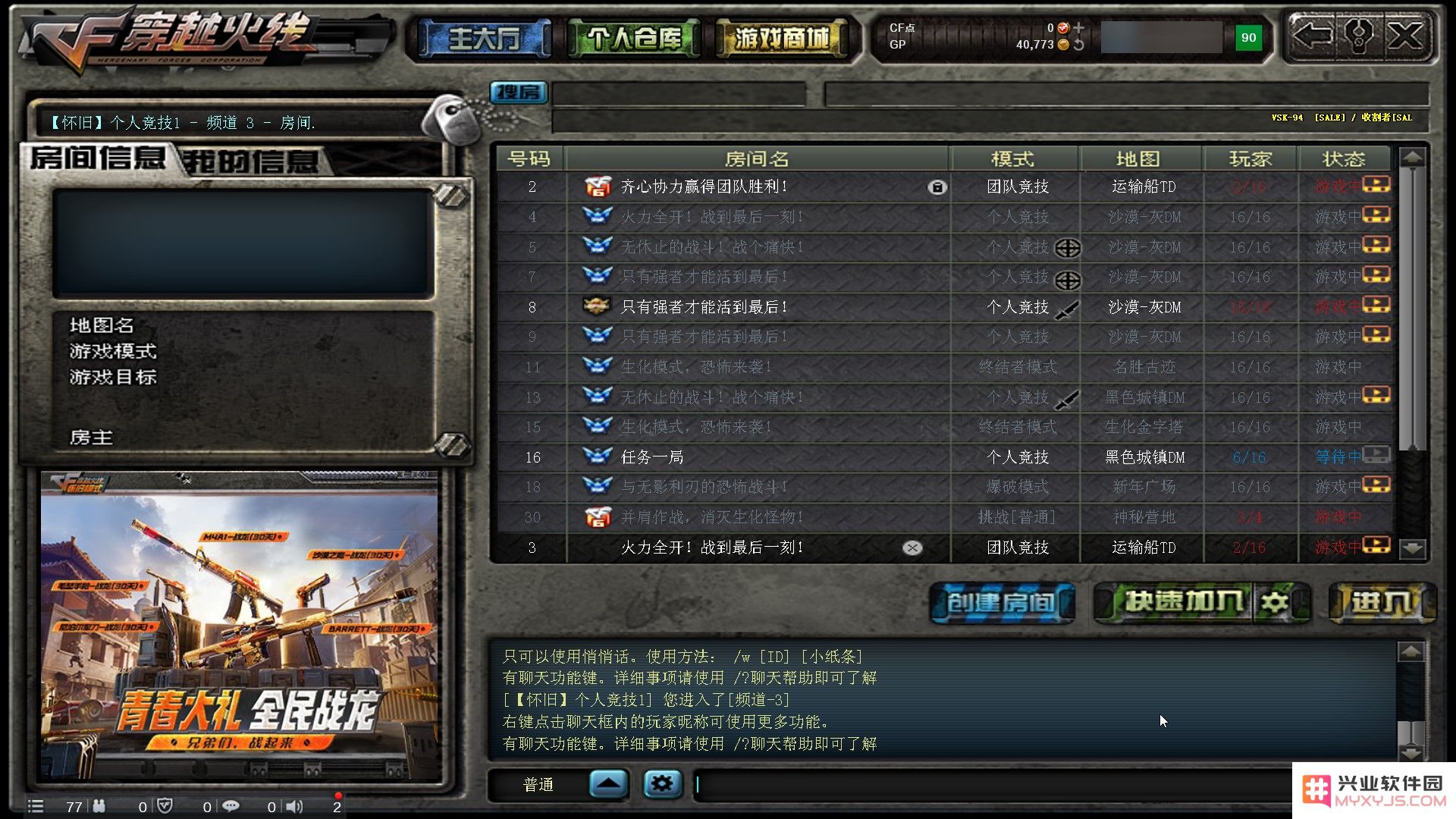Click the 创建房间 button
Image resolution: width=1456 pixels, height=819 pixels.
click(x=1002, y=602)
